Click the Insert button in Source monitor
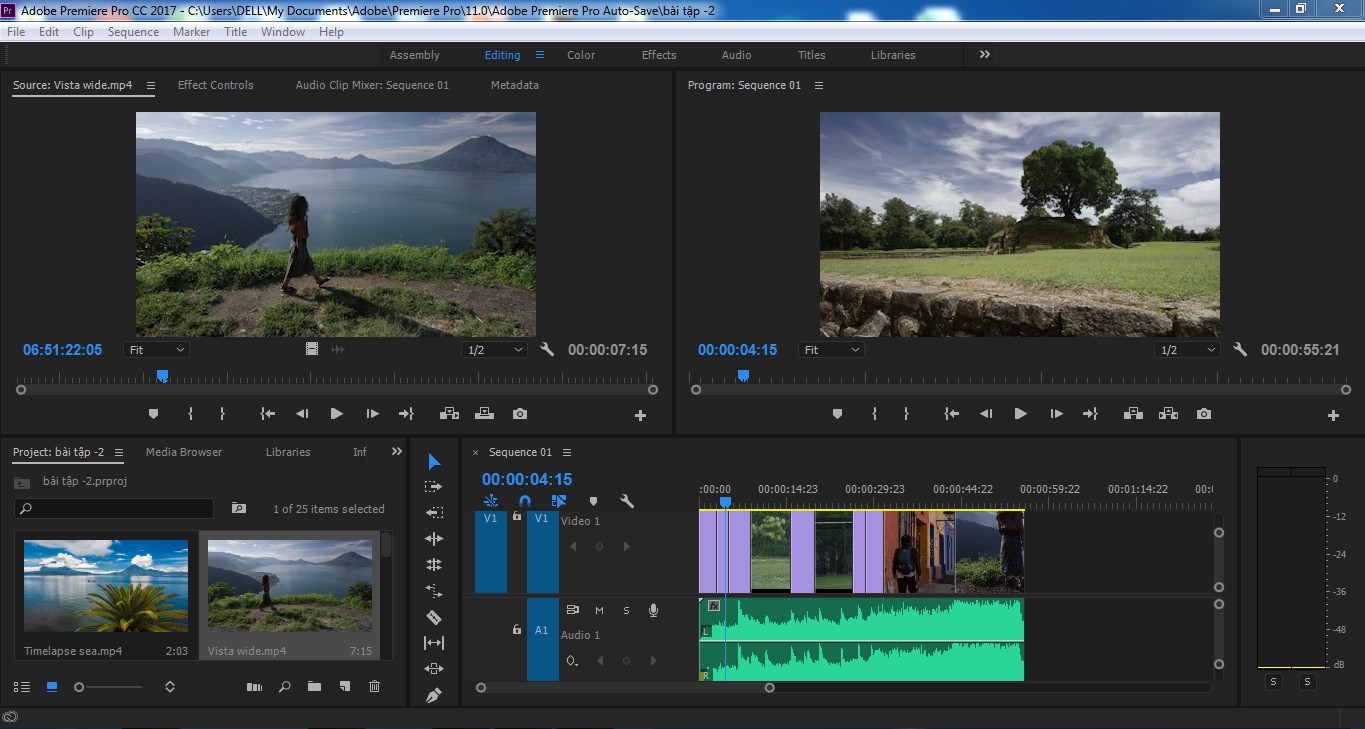This screenshot has height=729, width=1365. coord(449,413)
